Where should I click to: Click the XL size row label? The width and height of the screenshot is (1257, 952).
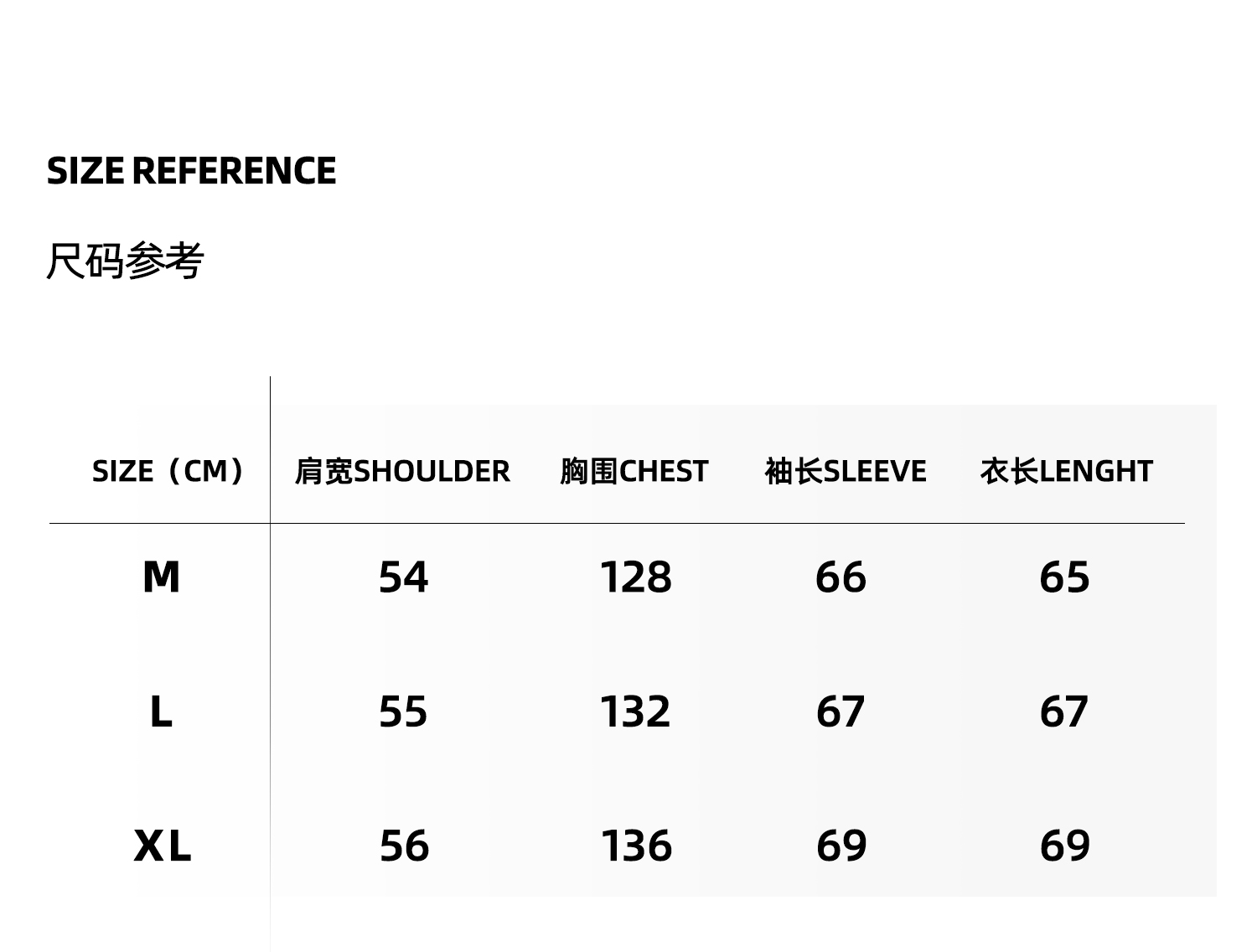(163, 846)
